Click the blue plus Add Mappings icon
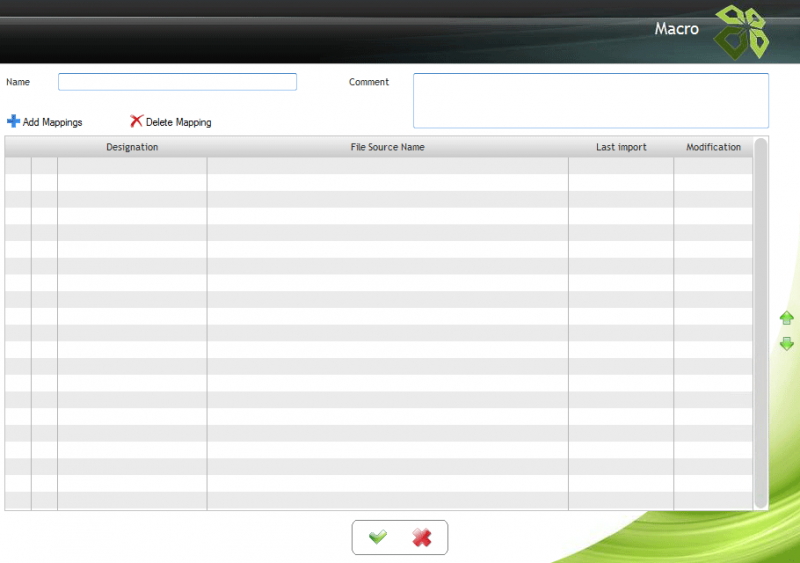The height and width of the screenshot is (563, 800). click(x=13, y=121)
